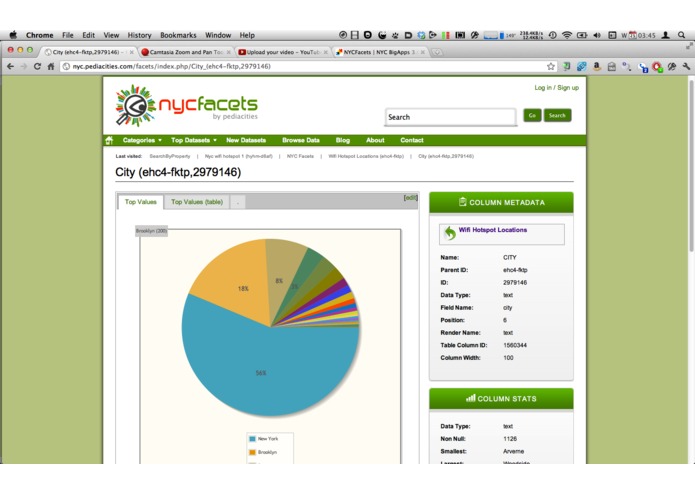Open Chrome wrench settings icon
The image size is (695, 494).
[686, 66]
